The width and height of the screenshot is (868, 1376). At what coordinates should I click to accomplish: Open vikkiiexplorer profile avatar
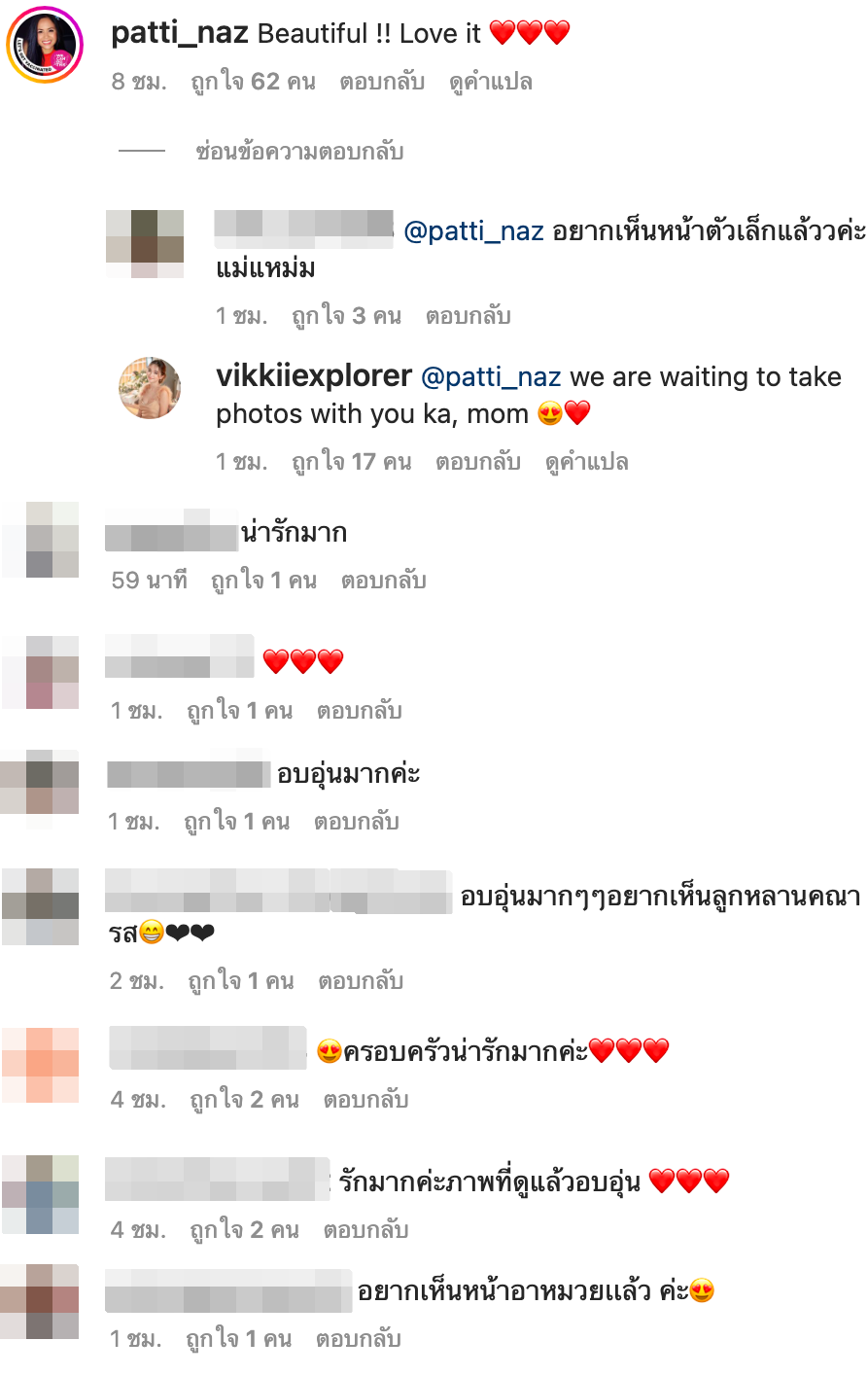[150, 387]
